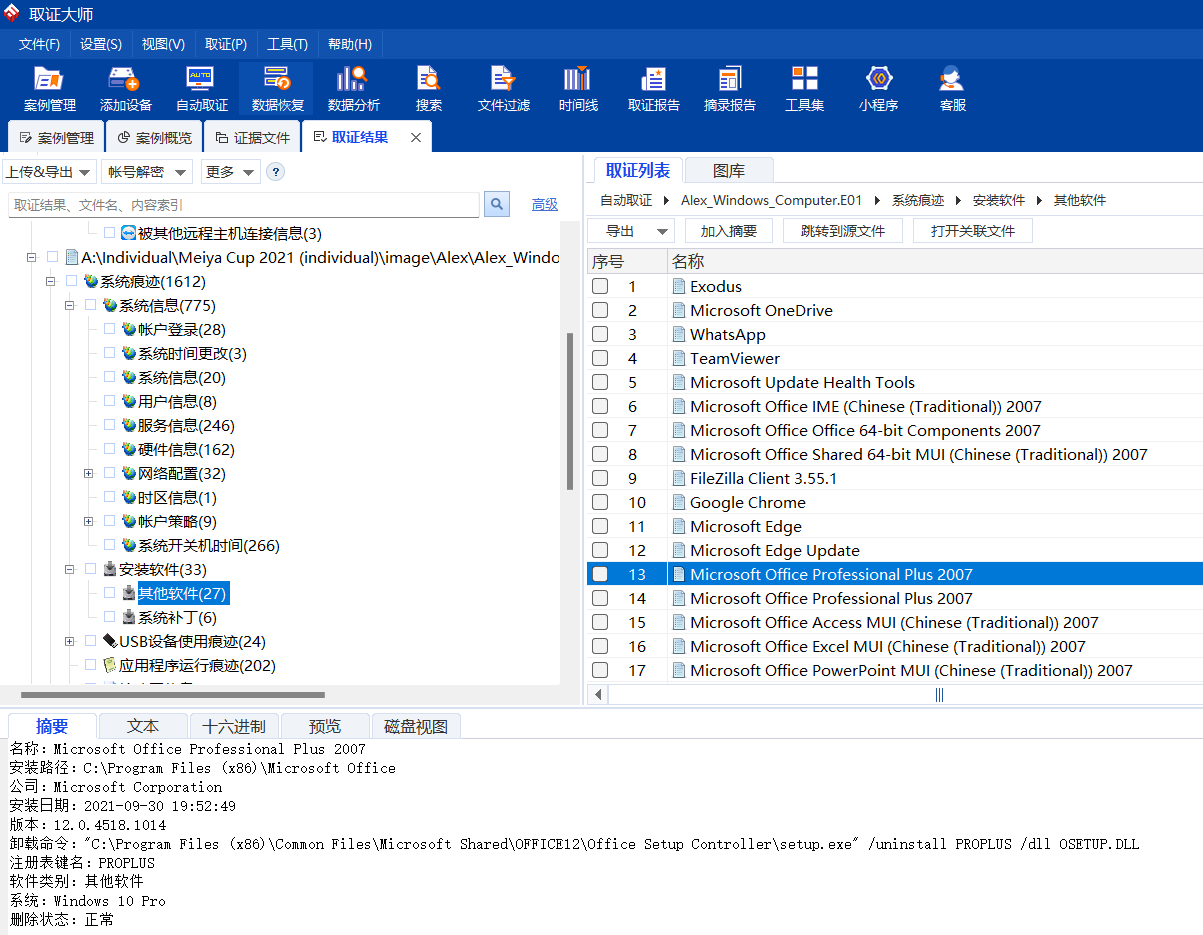Screen dimensions: 1203x935
Task: Expand the 网络配置(32) tree node
Action: coord(88,474)
